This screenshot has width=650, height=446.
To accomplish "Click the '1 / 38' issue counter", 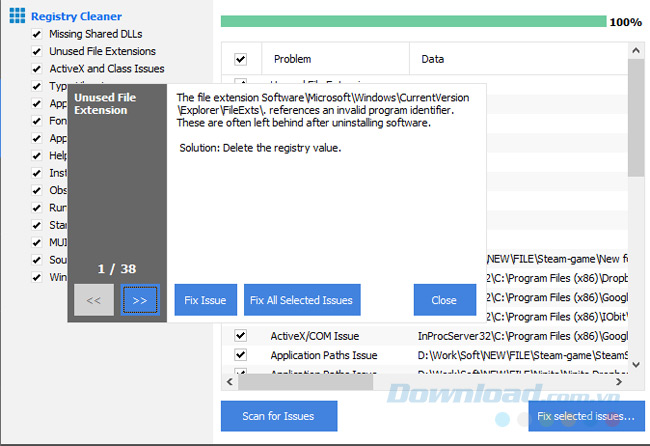I will click(x=117, y=269).
